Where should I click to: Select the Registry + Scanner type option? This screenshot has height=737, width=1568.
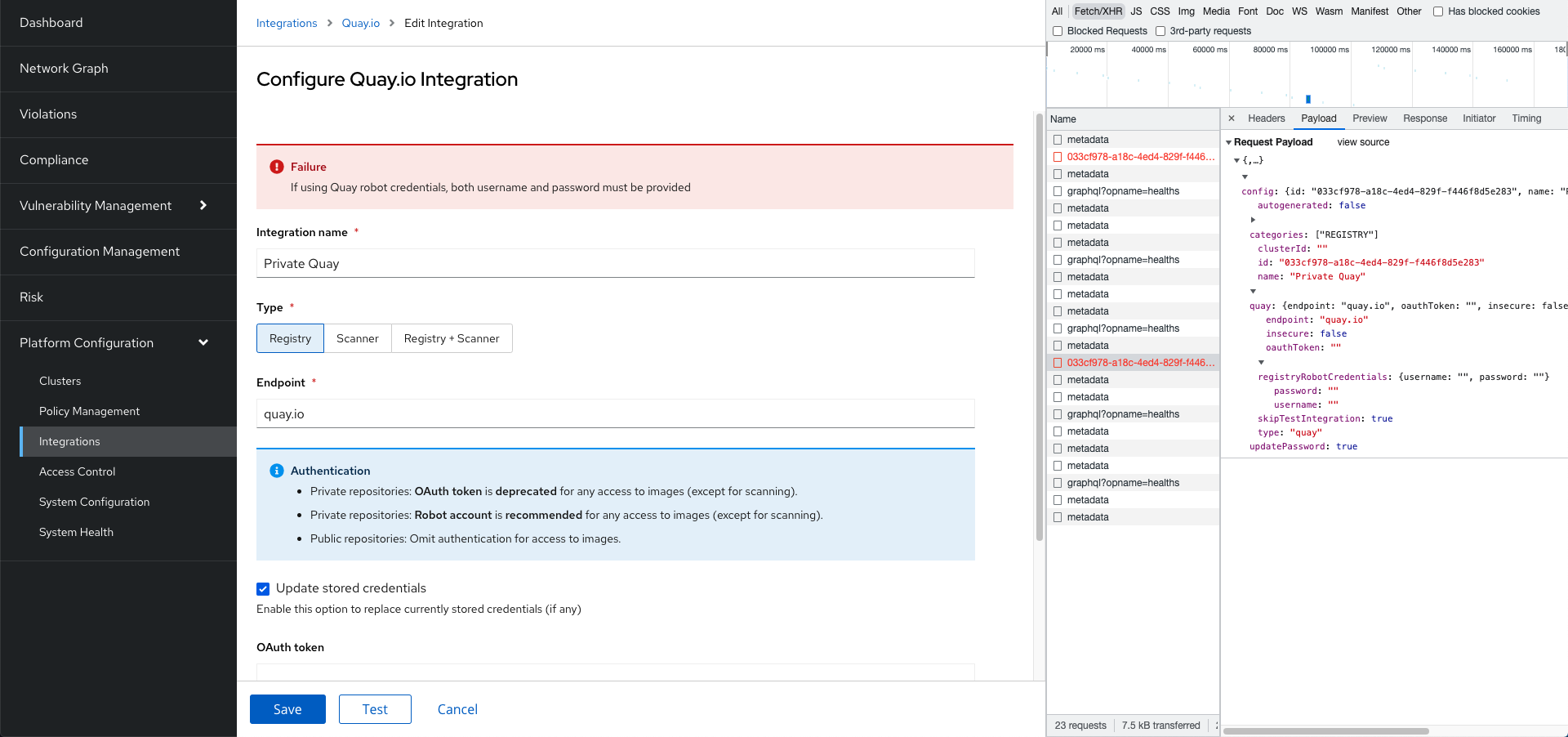pyautogui.click(x=452, y=338)
